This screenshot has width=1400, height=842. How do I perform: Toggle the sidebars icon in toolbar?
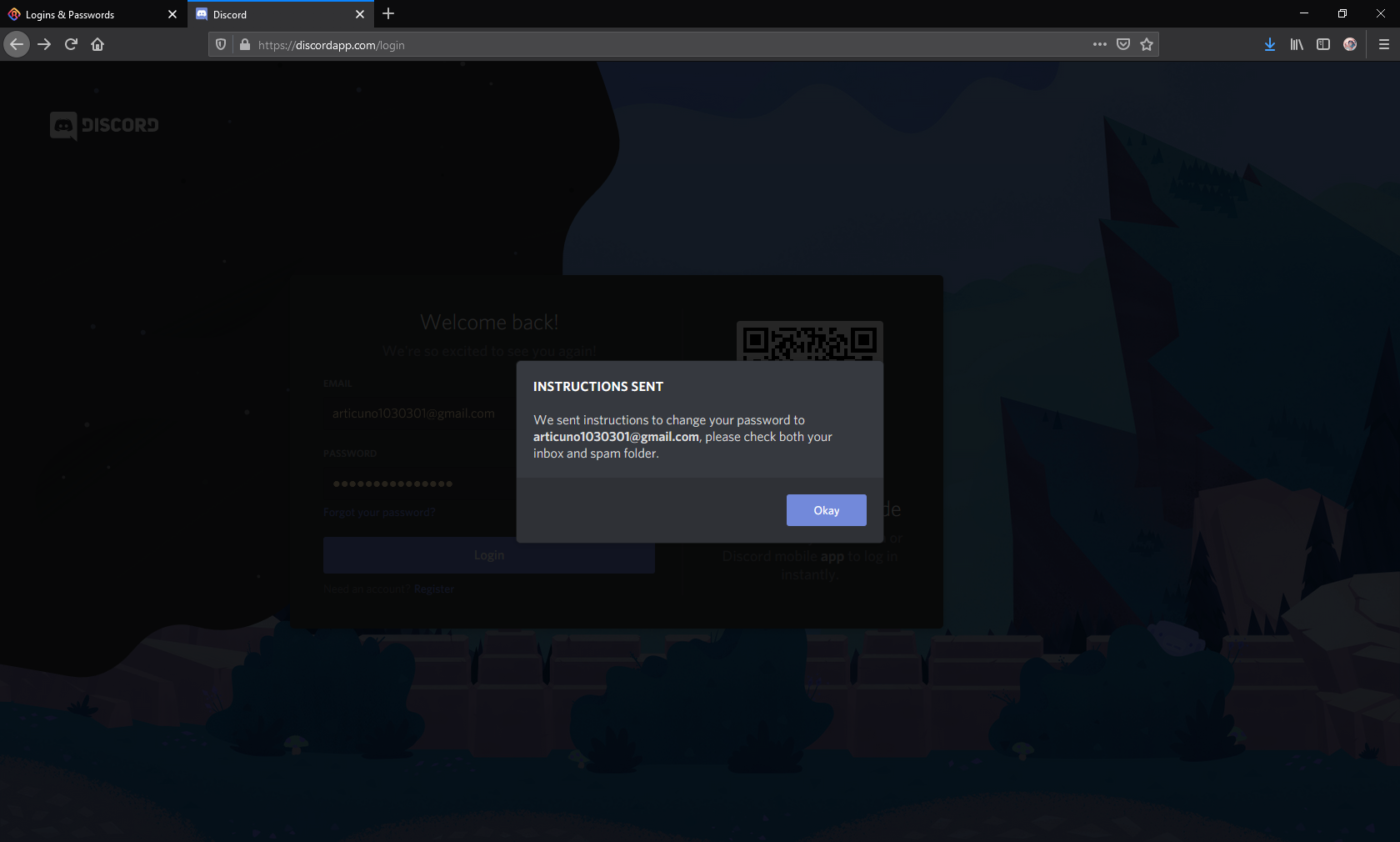(1323, 44)
